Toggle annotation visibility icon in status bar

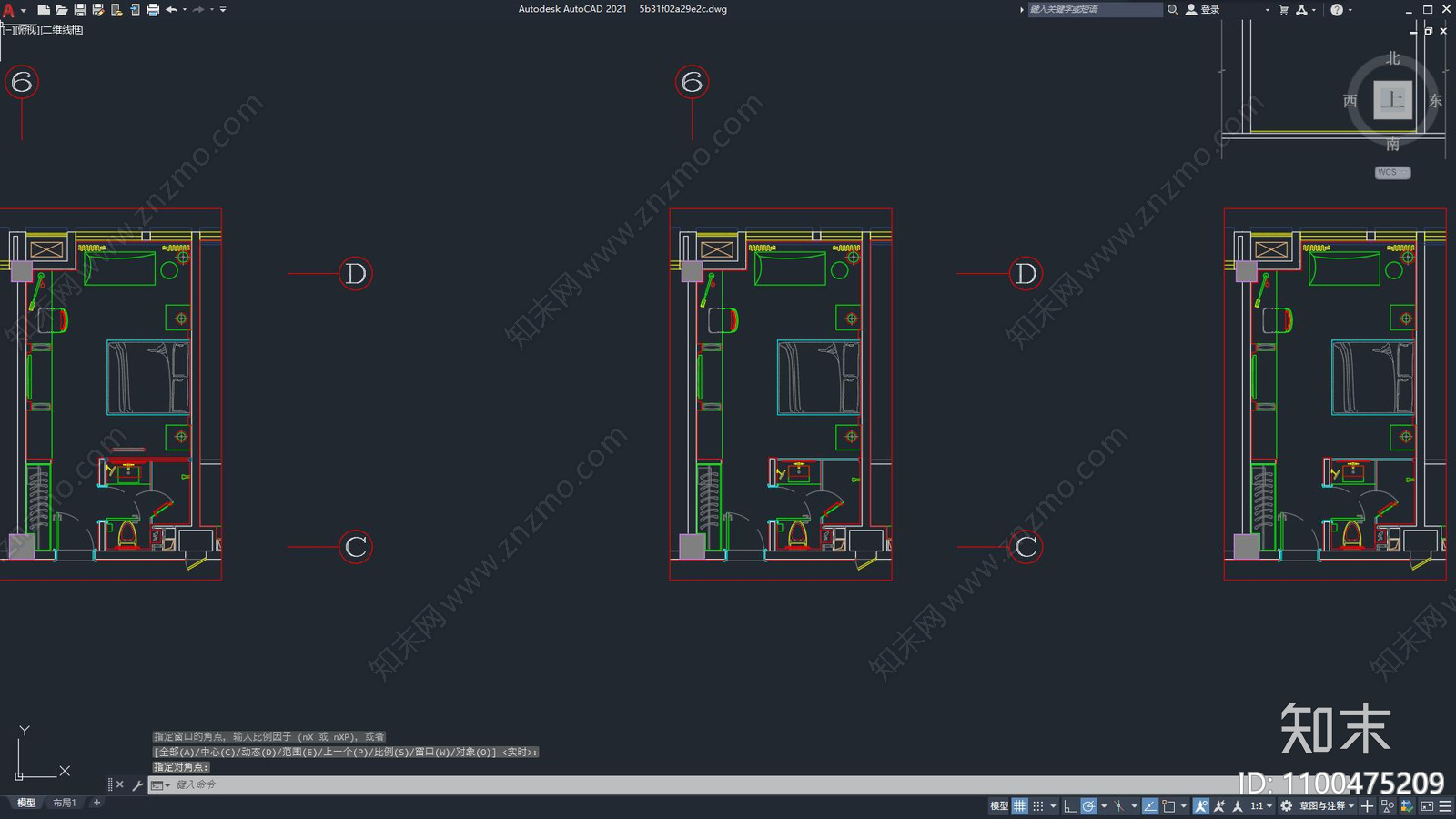coord(1201,806)
